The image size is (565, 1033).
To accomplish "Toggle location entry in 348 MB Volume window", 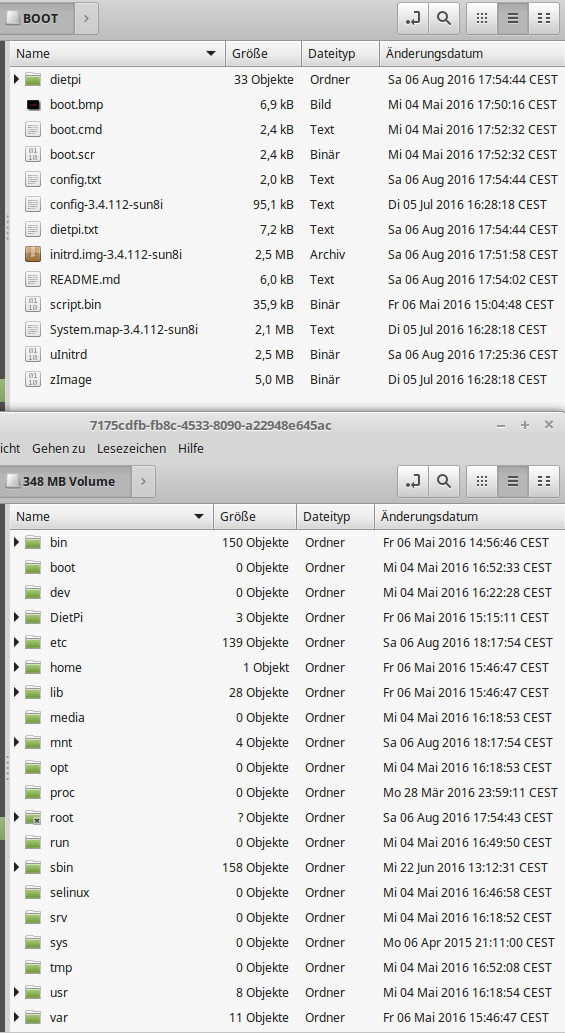I will click(413, 482).
